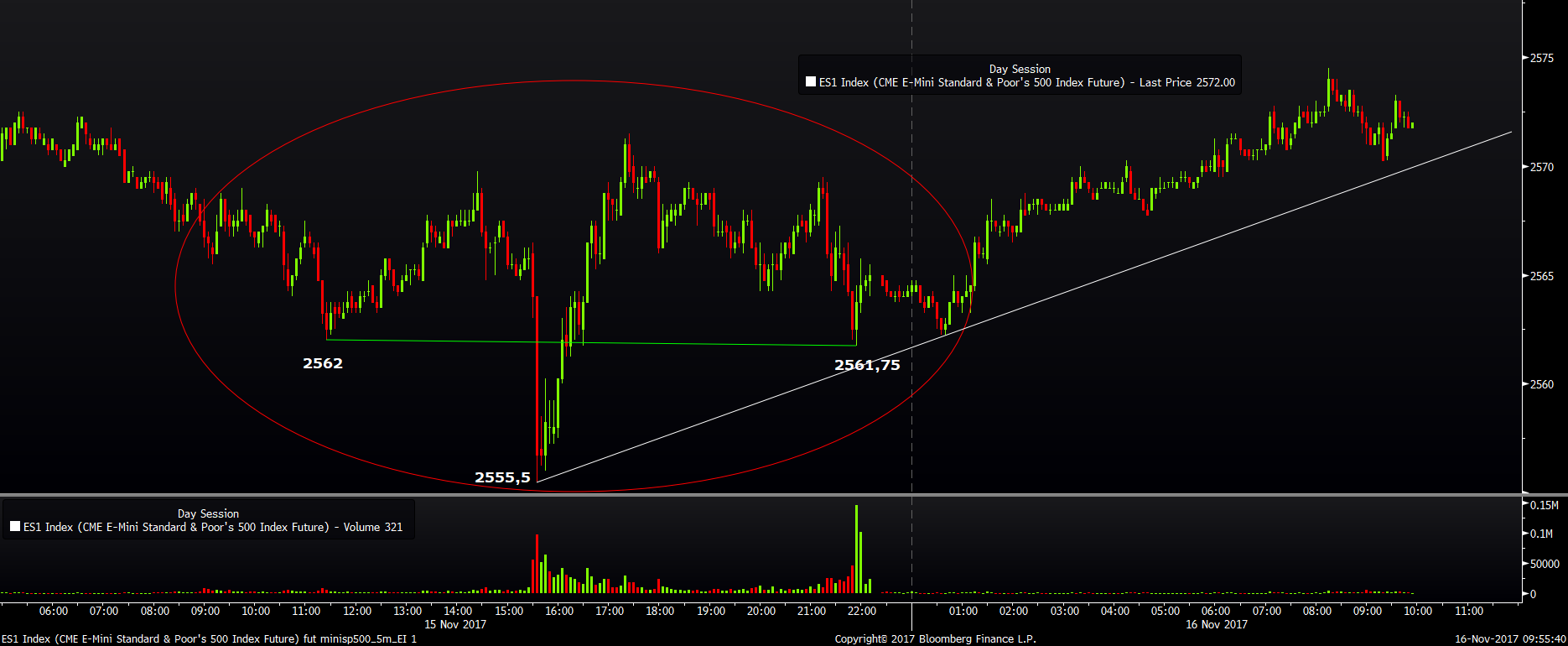Click the chart identifier text in footer
Screen dimensions: 1568x646
209,639
